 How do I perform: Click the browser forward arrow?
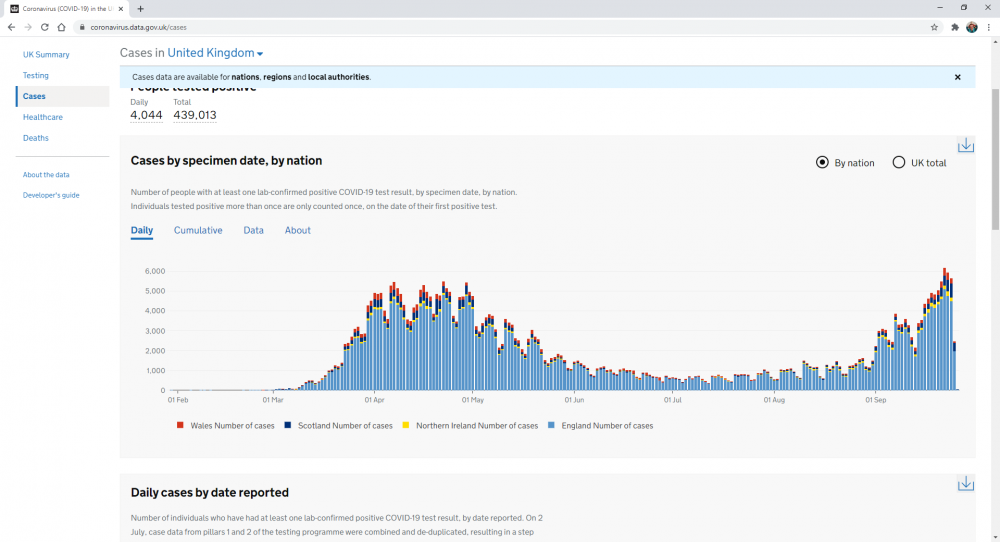(x=28, y=27)
